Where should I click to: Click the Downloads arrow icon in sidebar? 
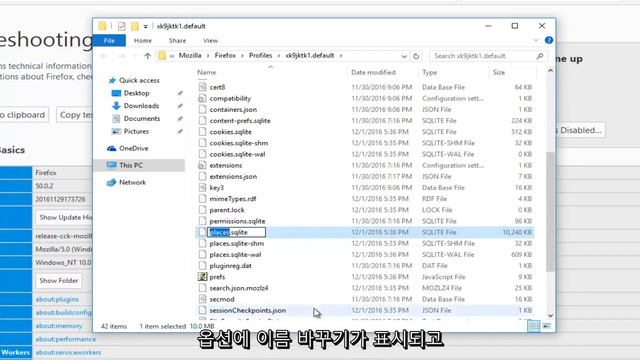pos(116,106)
